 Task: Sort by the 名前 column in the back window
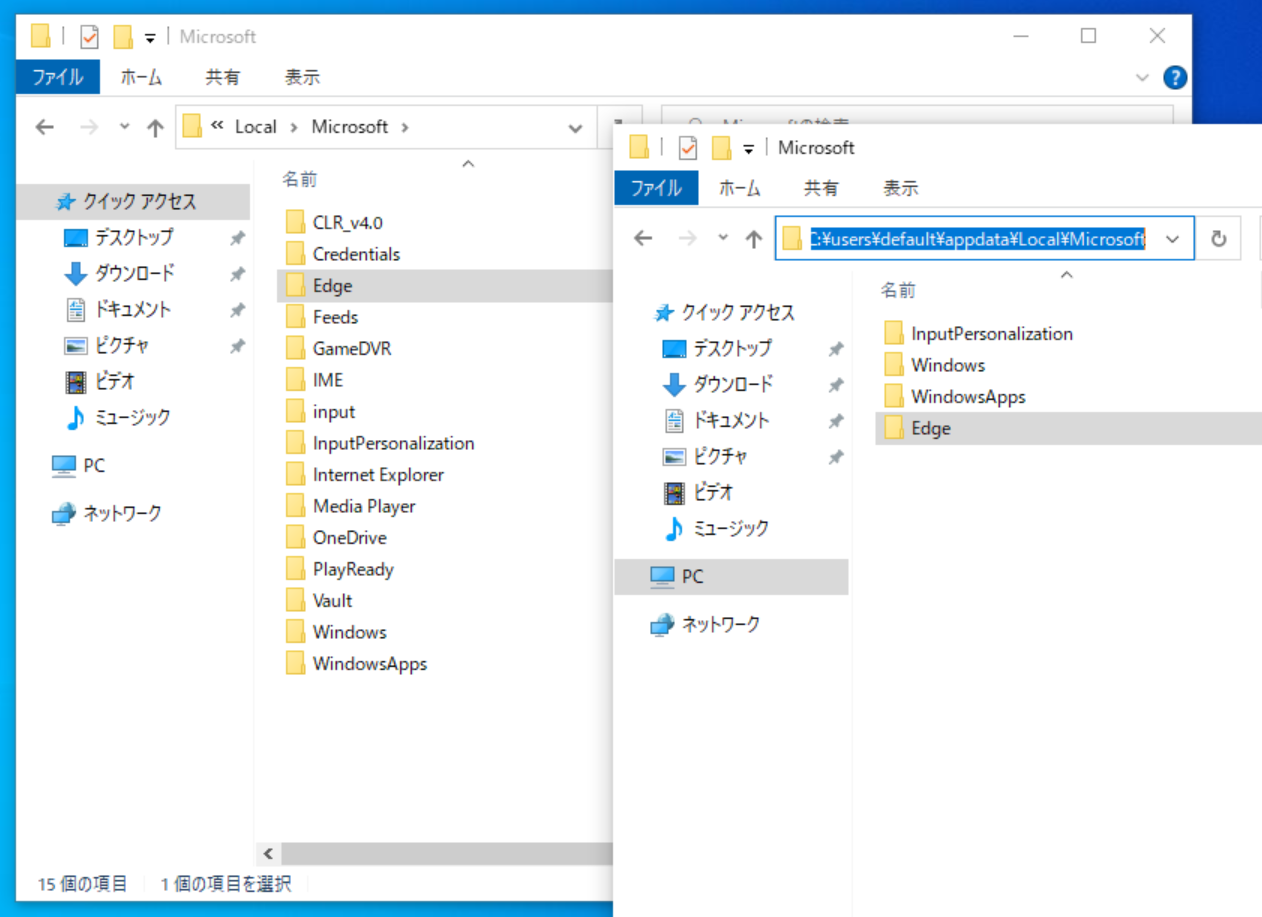click(x=299, y=179)
